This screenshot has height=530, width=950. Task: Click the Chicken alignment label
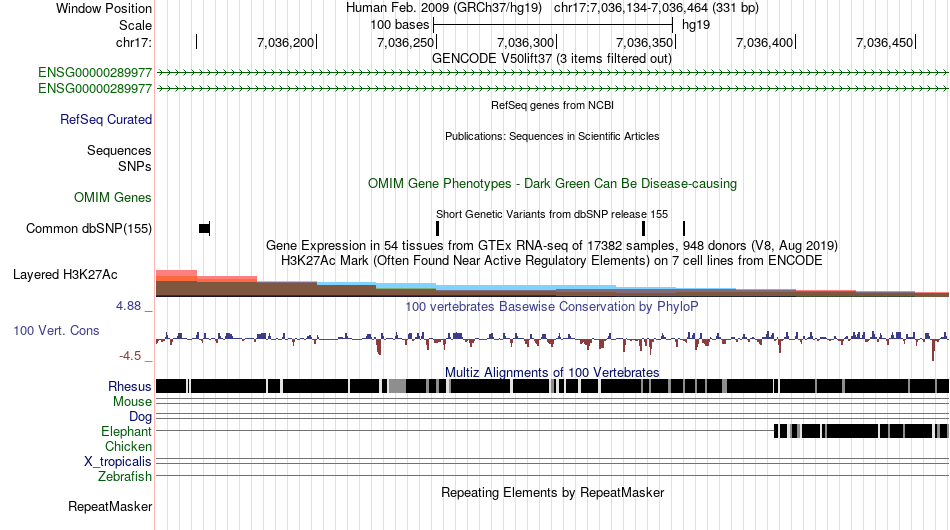click(128, 446)
